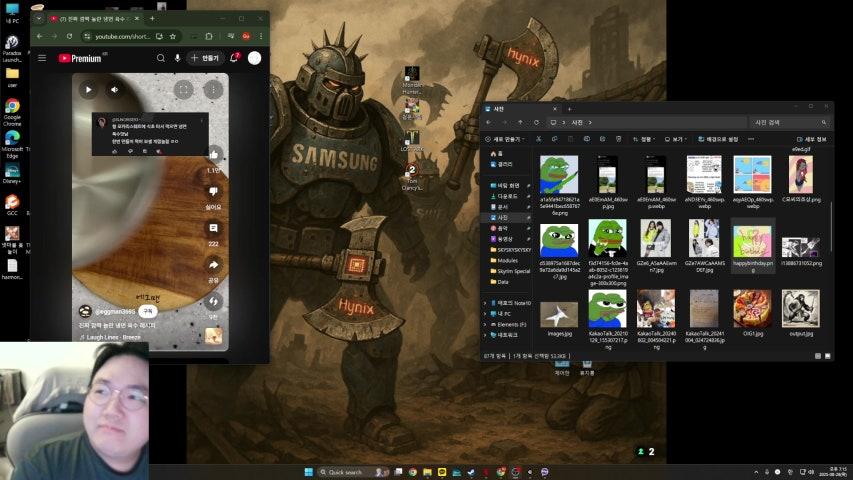Open YouTube notifications bell

234,58
